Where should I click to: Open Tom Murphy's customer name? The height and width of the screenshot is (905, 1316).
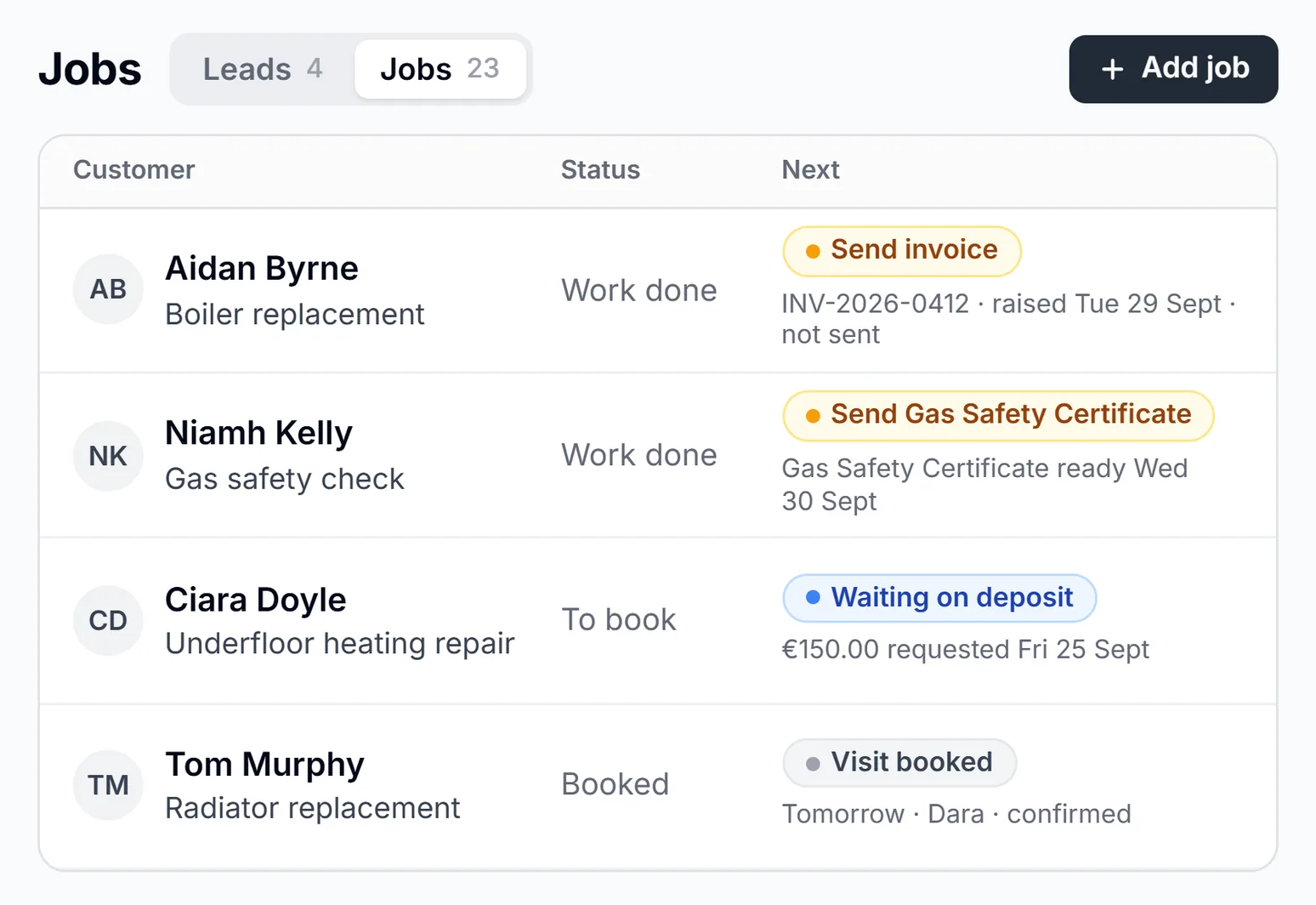click(264, 766)
